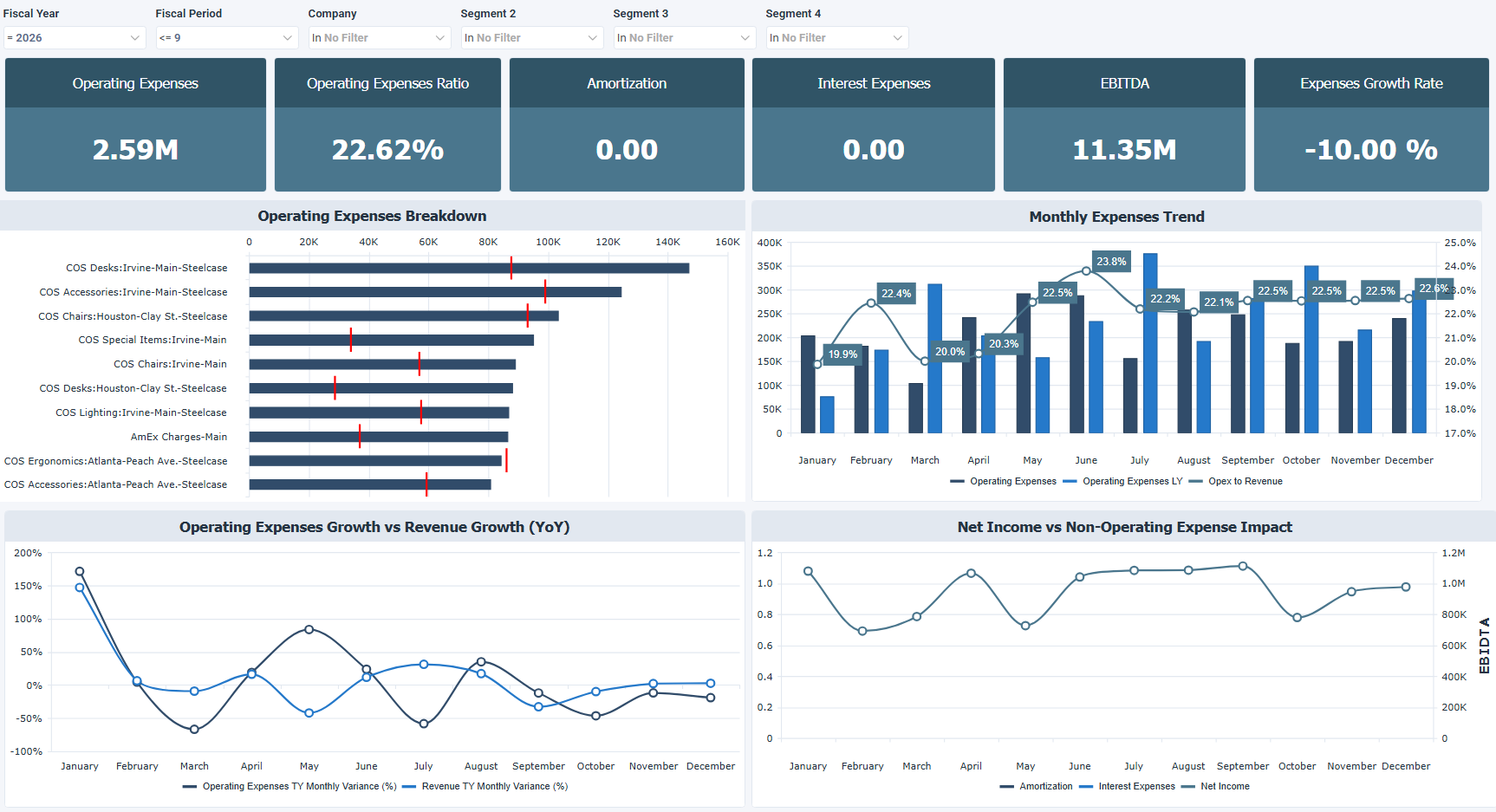Select the January Operating Expenses dark bar
Screen dimensions: 1496x812
(808, 384)
